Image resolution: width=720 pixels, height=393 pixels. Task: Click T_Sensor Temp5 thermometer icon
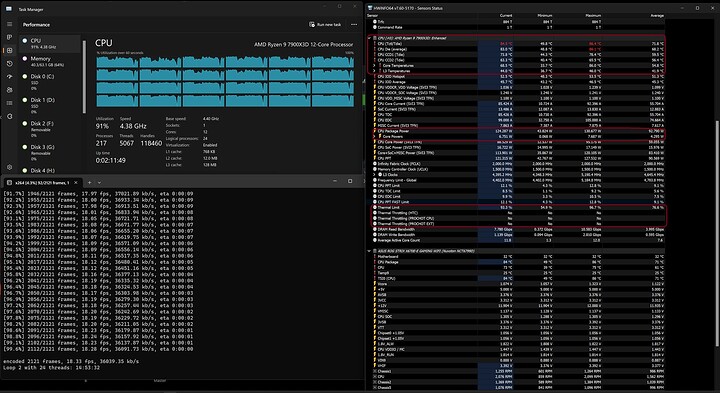click(x=375, y=273)
